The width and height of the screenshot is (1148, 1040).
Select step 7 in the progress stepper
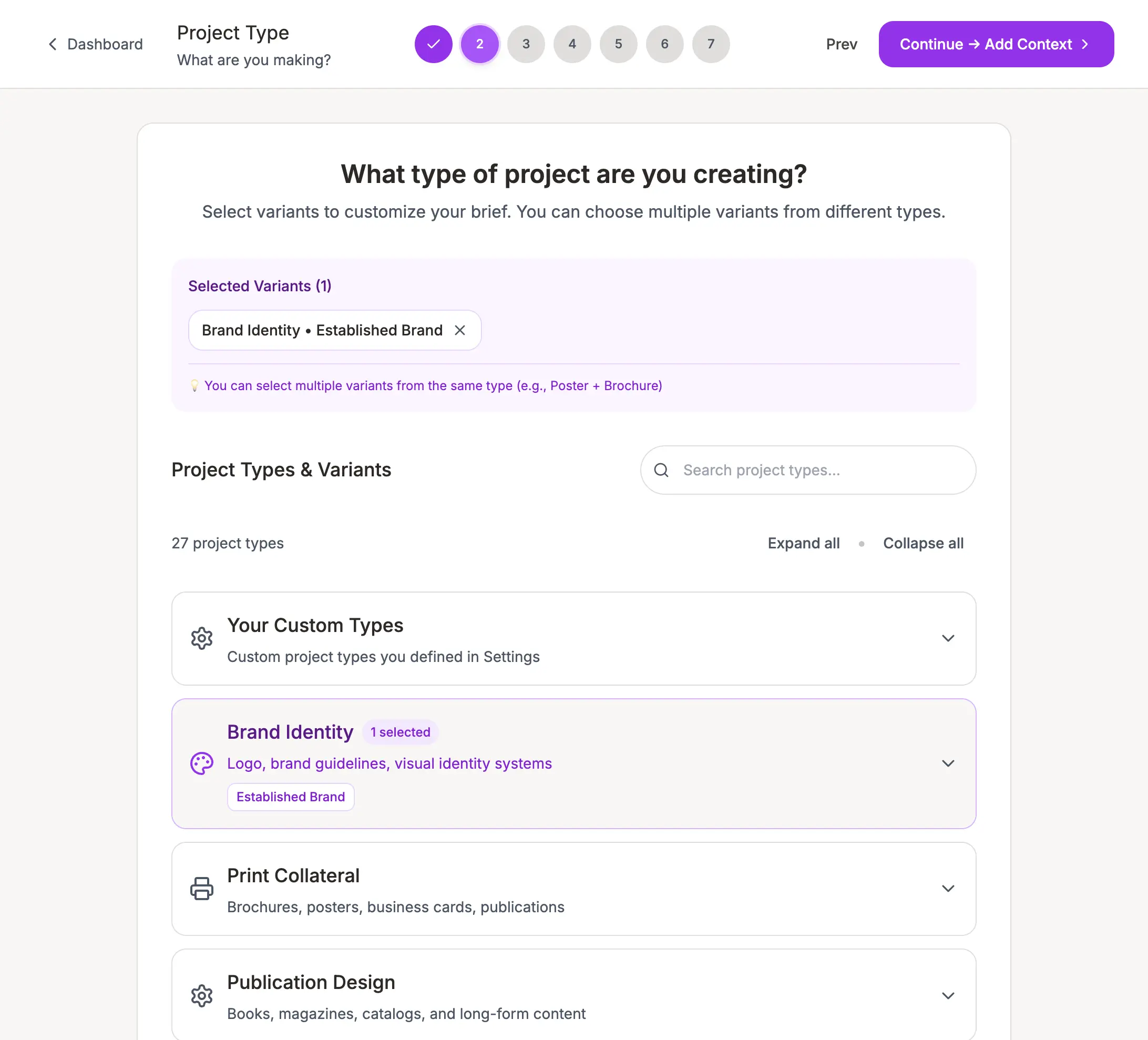click(x=710, y=44)
